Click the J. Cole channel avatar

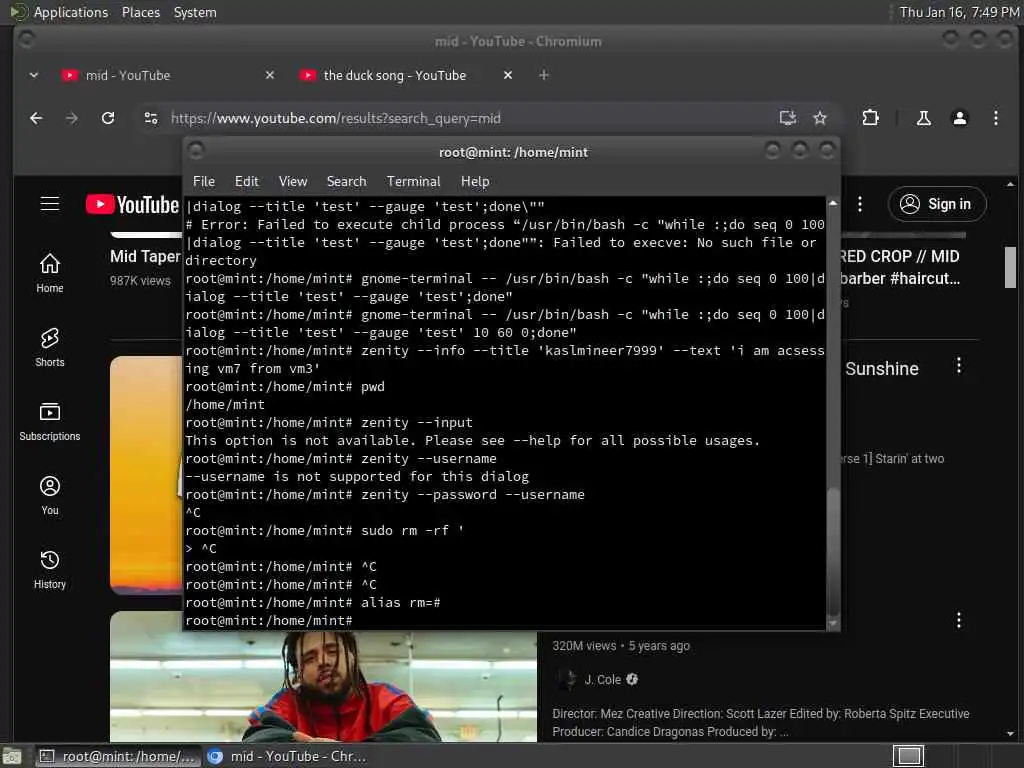point(567,679)
